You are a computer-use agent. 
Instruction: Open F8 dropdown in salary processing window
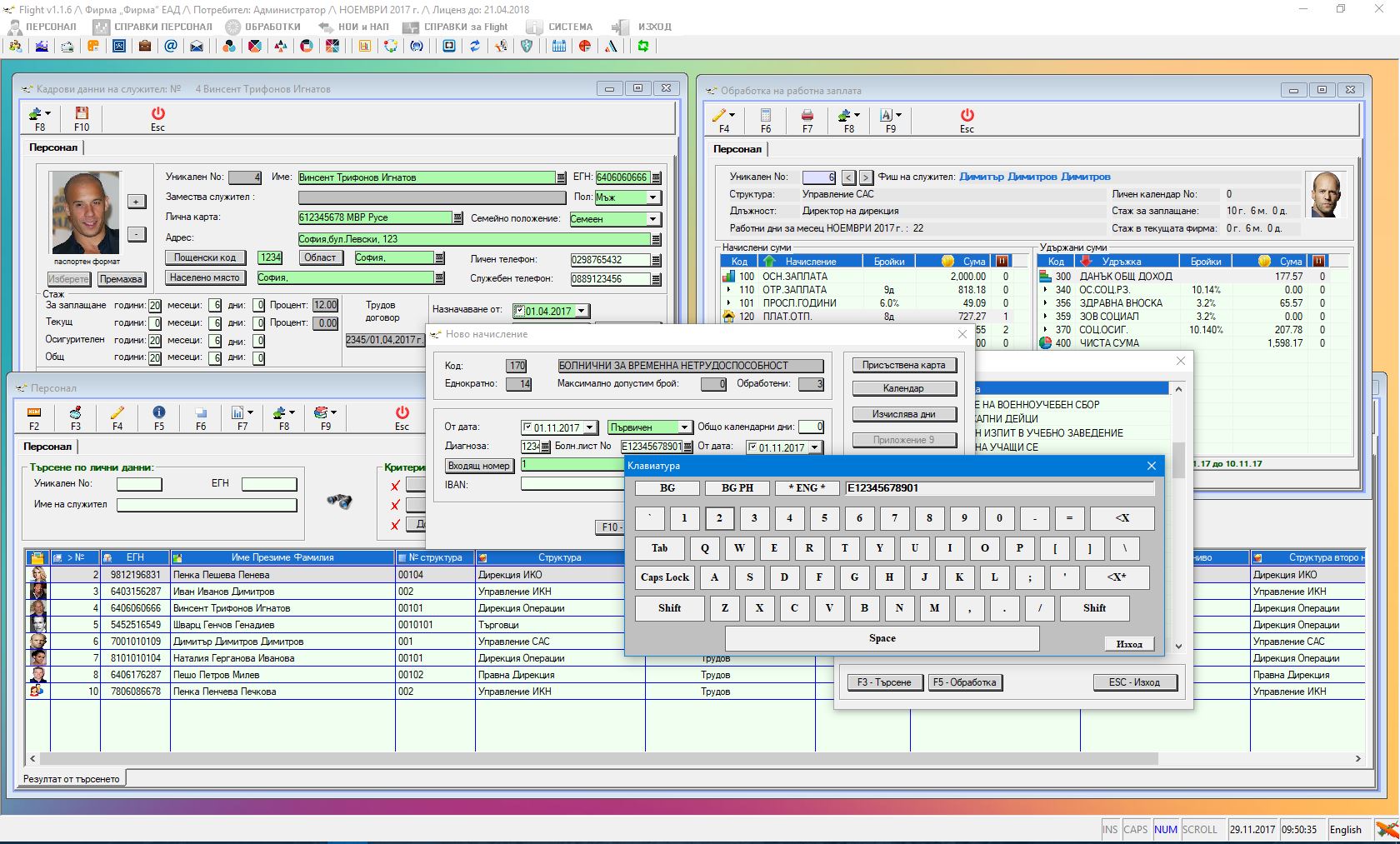tap(857, 115)
